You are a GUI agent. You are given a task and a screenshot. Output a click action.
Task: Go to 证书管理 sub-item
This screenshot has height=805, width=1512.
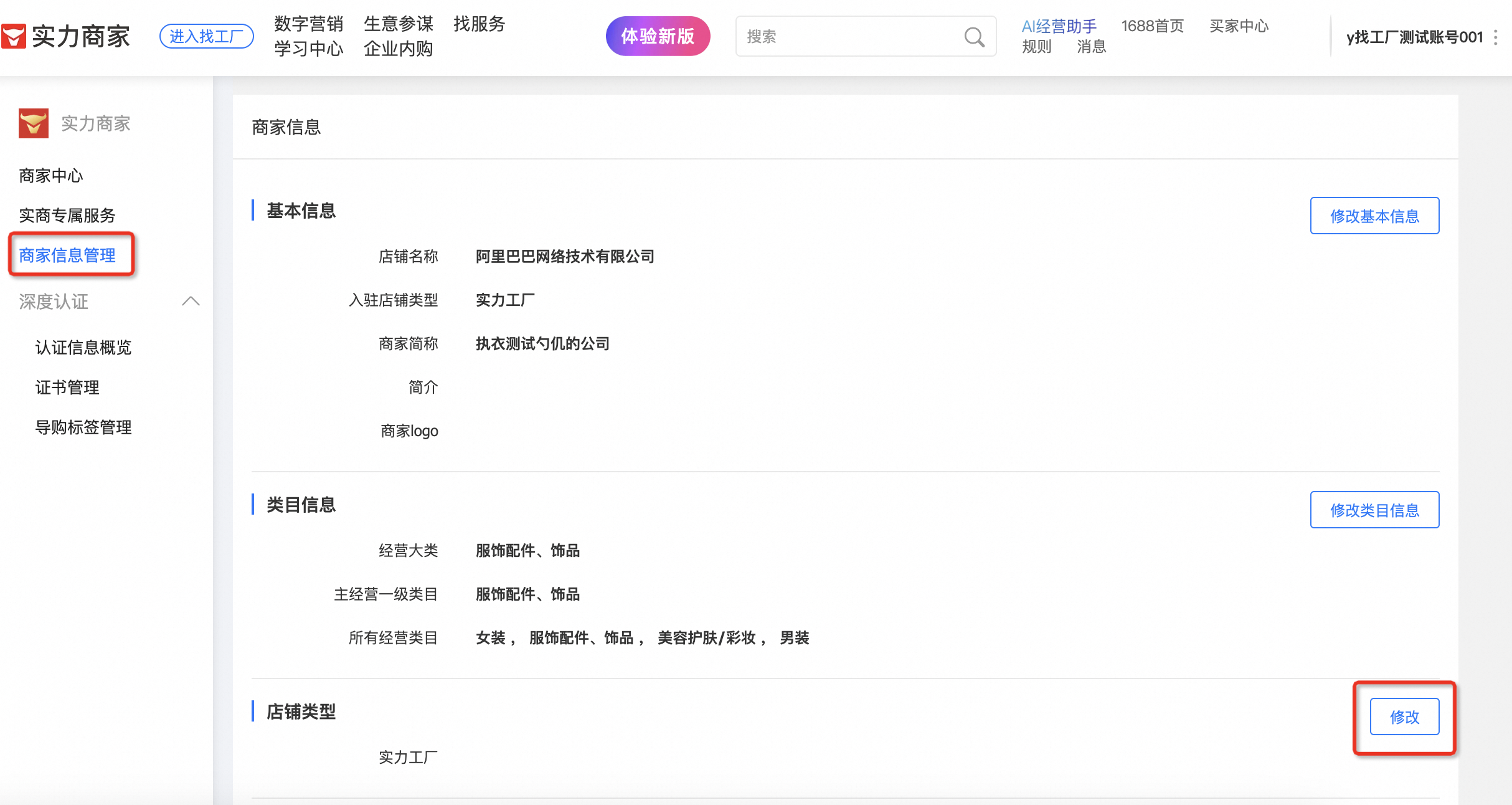(x=67, y=388)
